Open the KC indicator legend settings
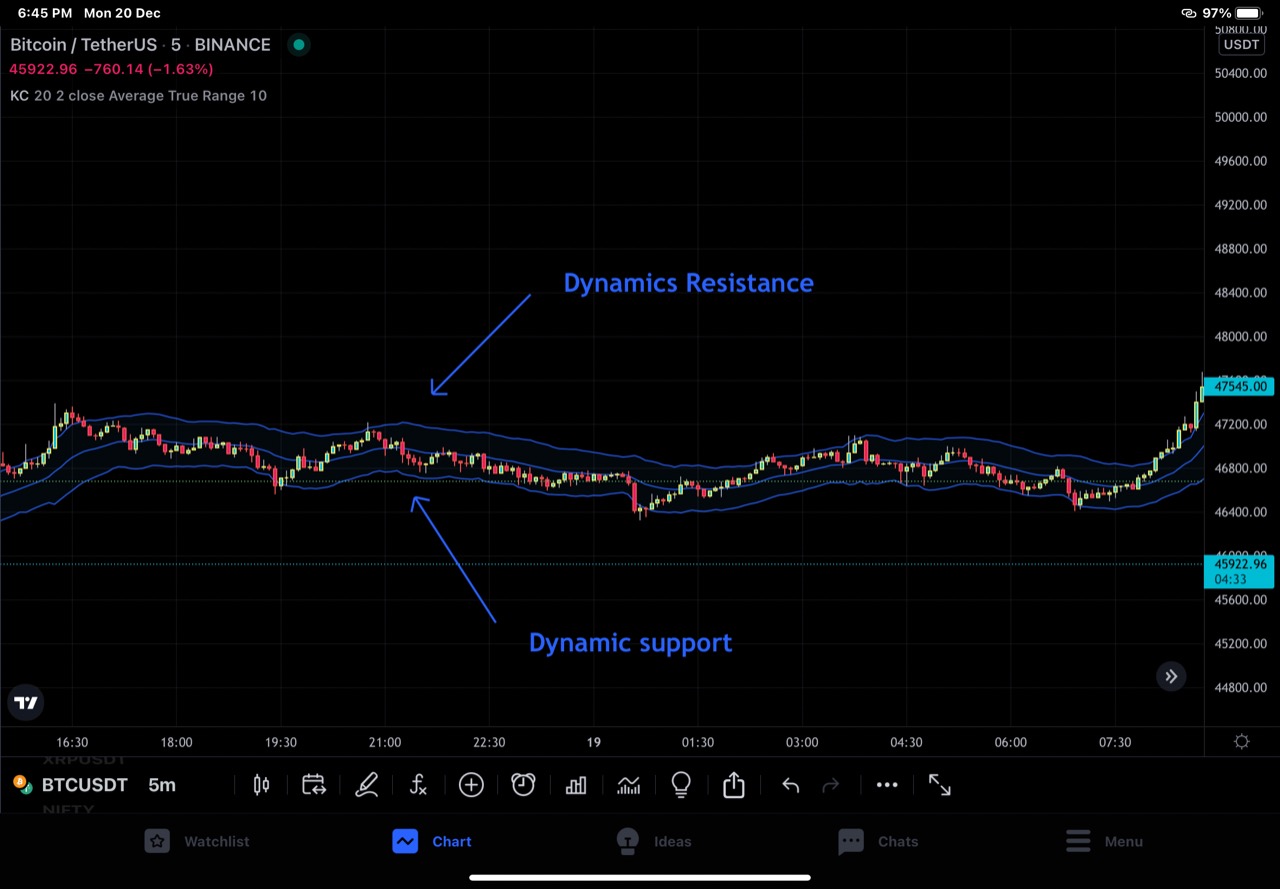This screenshot has height=889, width=1280. [x=138, y=96]
